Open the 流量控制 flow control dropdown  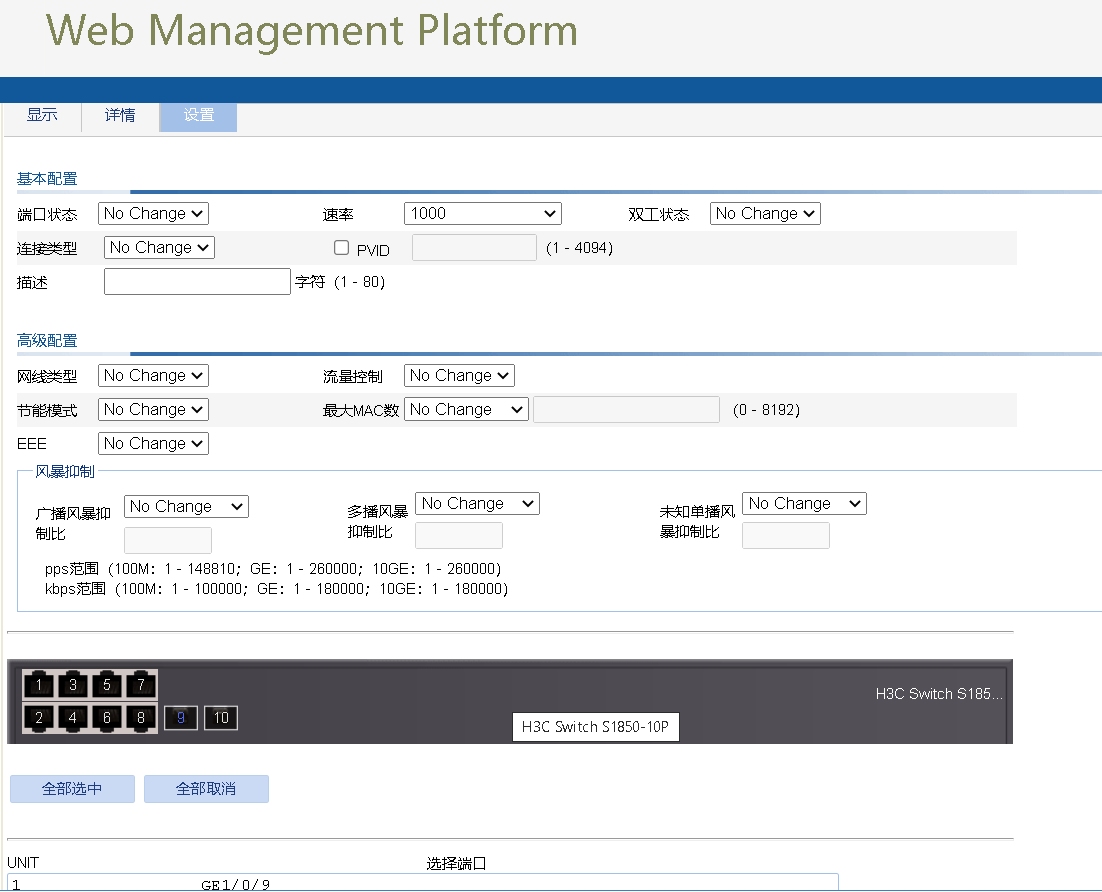tap(459, 375)
